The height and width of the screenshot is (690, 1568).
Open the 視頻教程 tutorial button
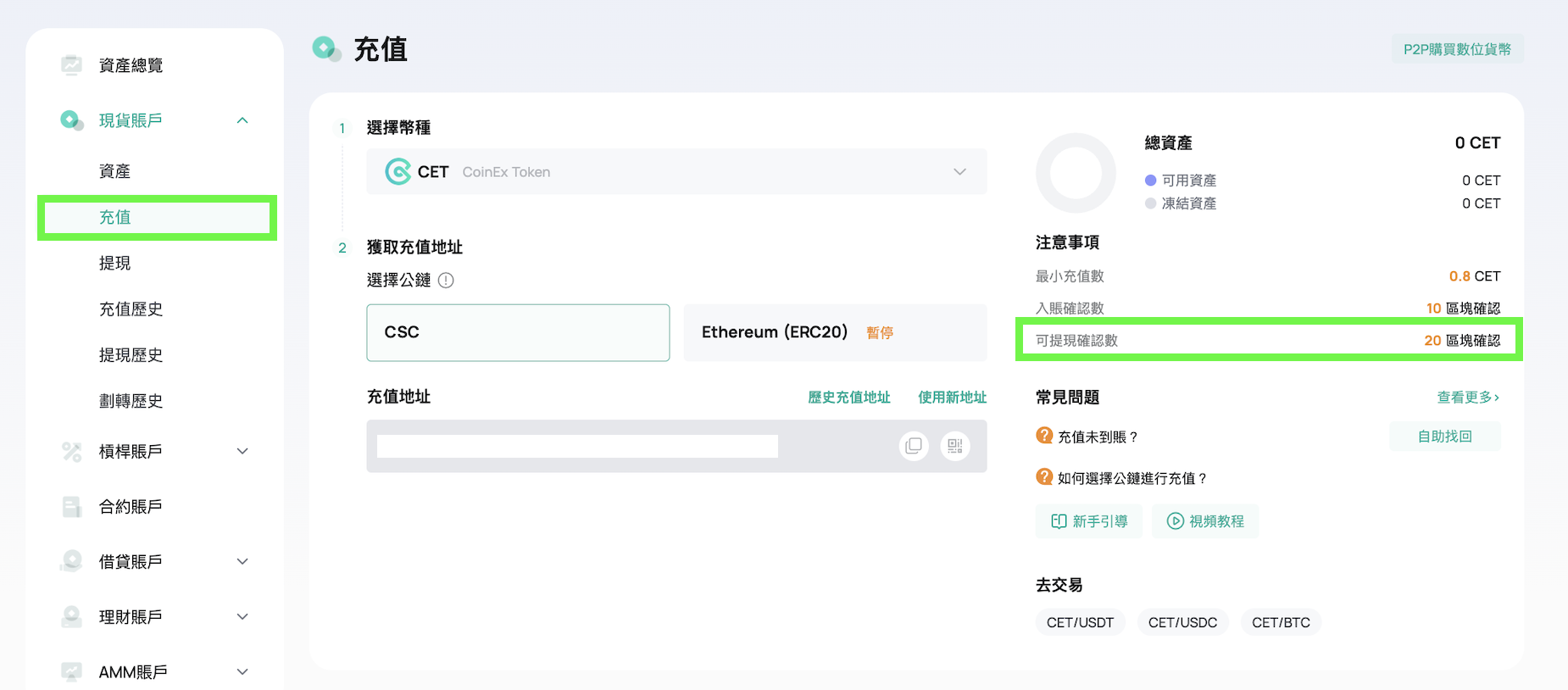coord(1205,521)
